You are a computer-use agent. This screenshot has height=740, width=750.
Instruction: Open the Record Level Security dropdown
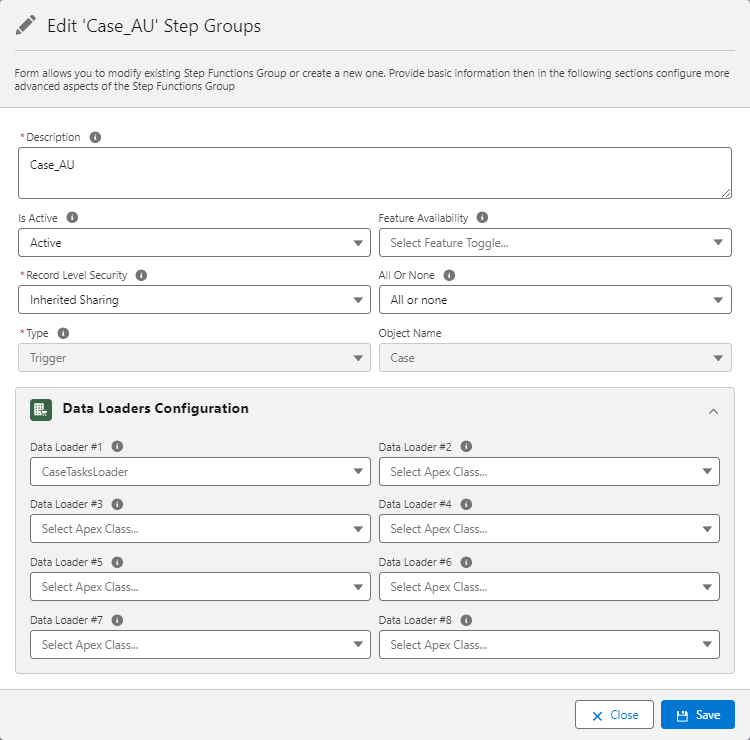click(194, 300)
